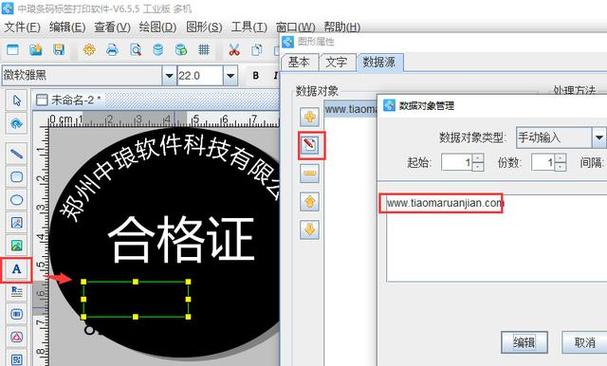607x366 pixels.
Task: Increase the 份数 value stepper
Action: tap(561, 158)
